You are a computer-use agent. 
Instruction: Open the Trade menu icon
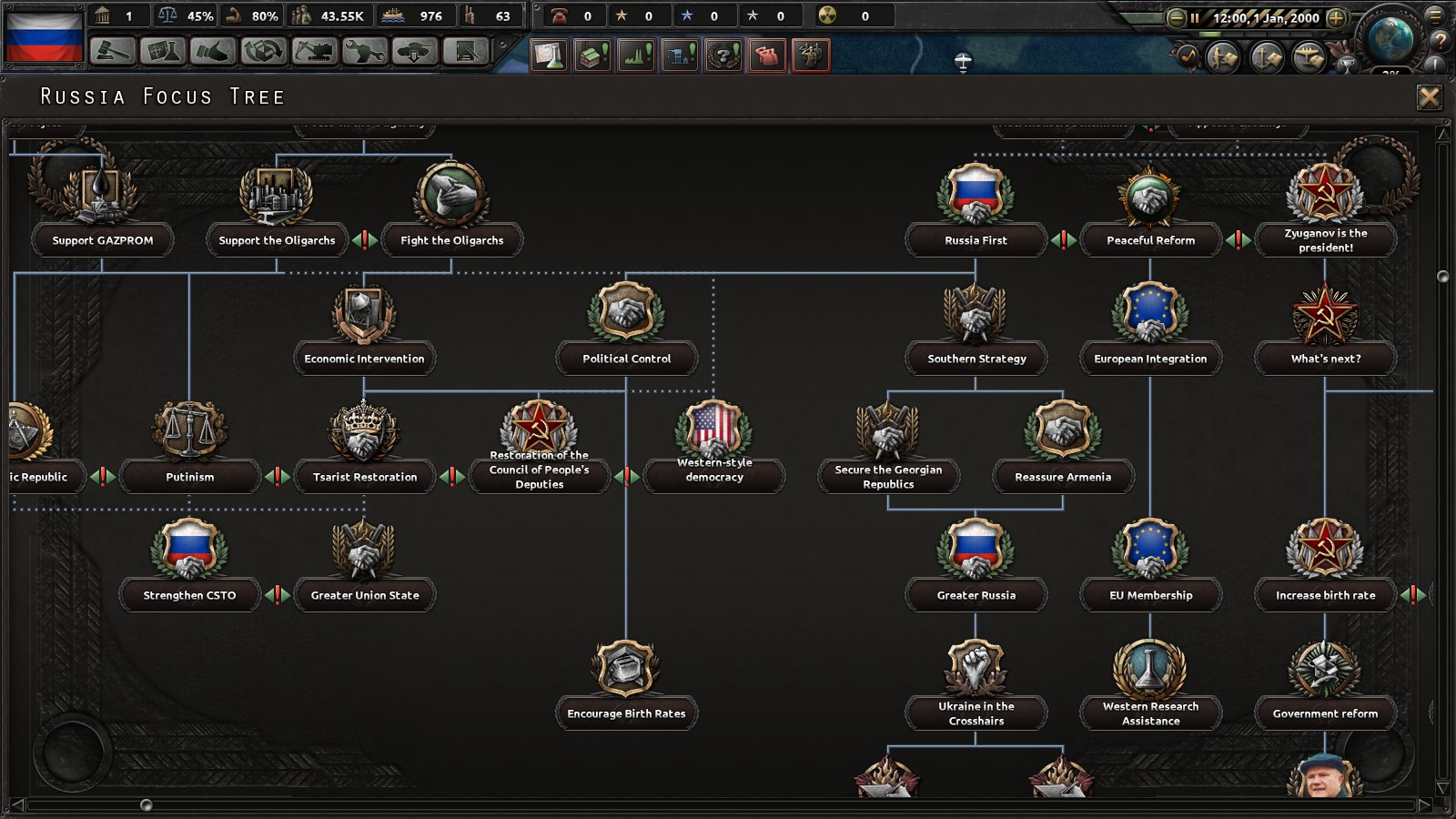pyautogui.click(x=264, y=52)
